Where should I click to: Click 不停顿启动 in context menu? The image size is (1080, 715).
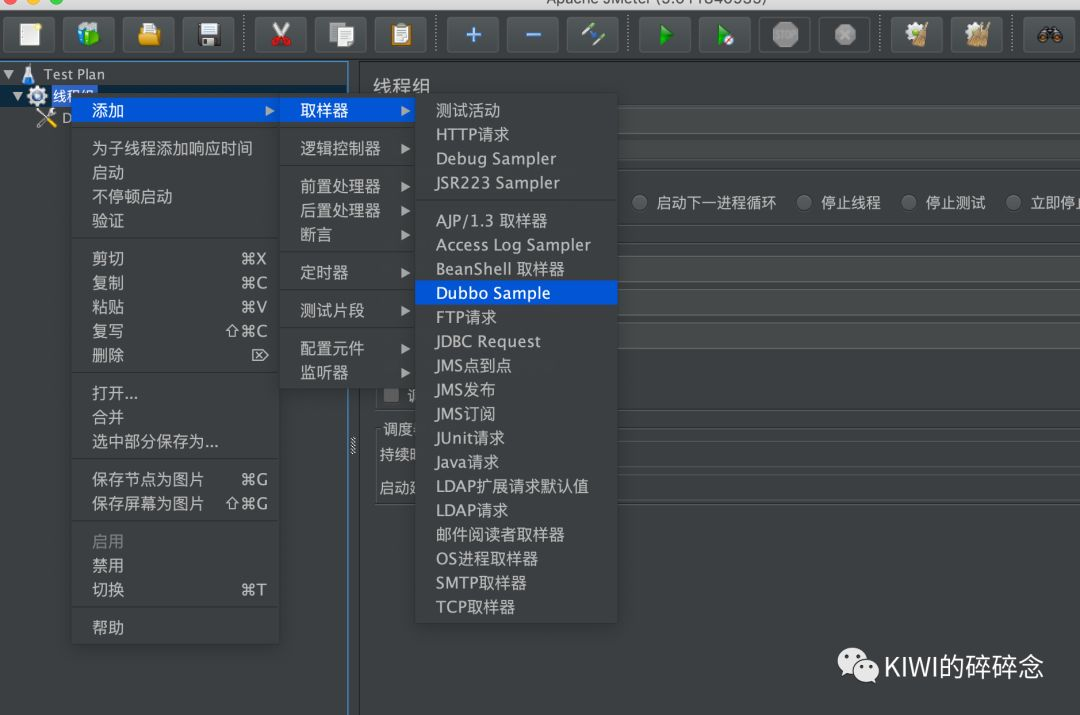point(176,196)
